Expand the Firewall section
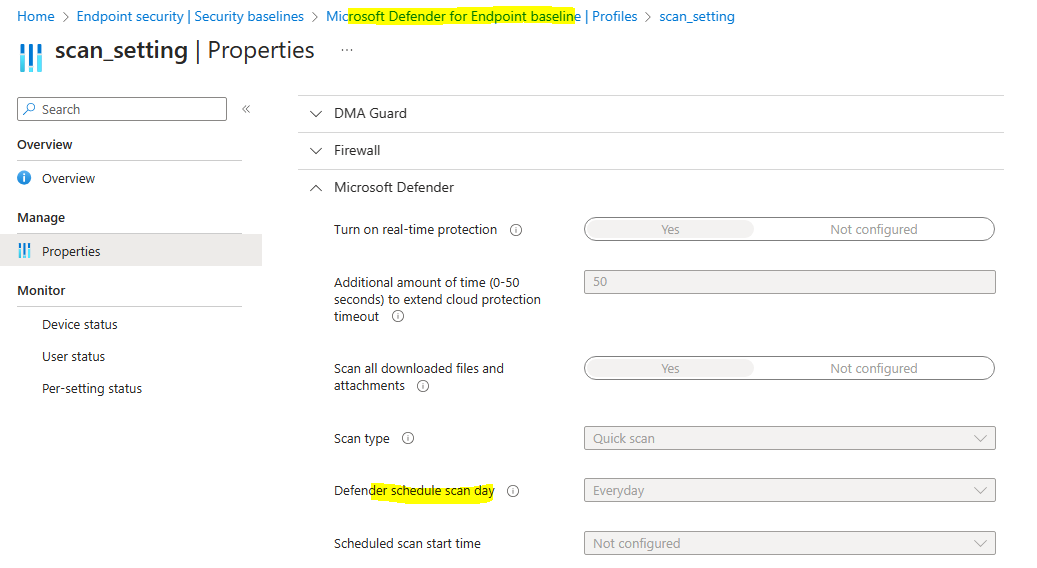 coord(651,151)
